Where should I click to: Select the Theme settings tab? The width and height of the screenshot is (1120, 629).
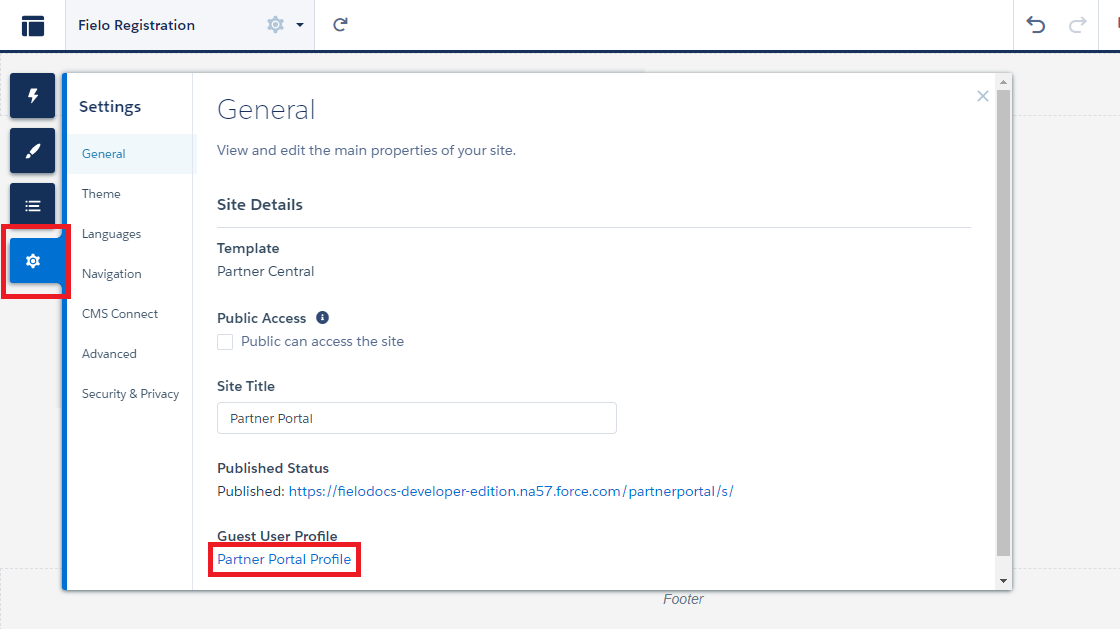pos(101,193)
